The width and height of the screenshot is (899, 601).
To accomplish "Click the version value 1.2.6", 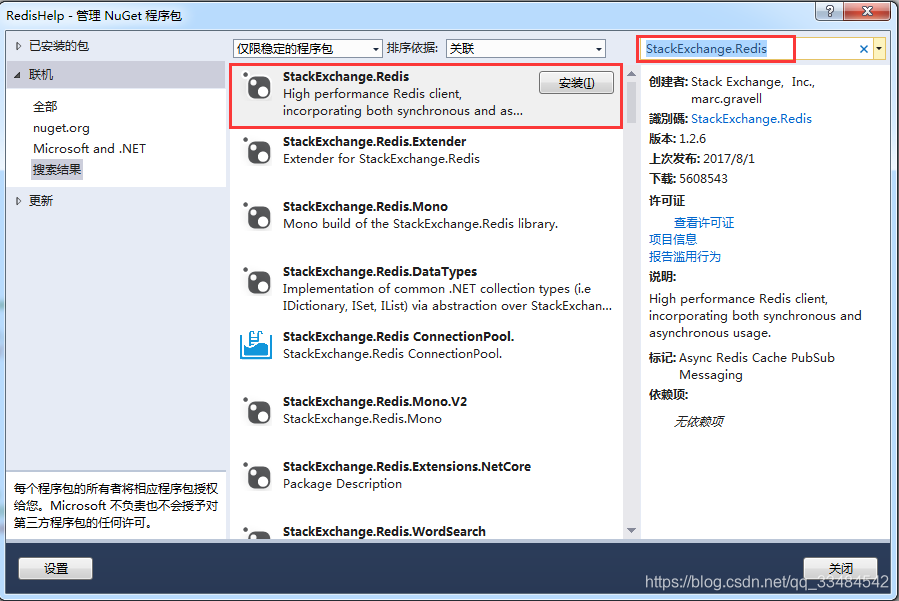I will click(x=692, y=139).
